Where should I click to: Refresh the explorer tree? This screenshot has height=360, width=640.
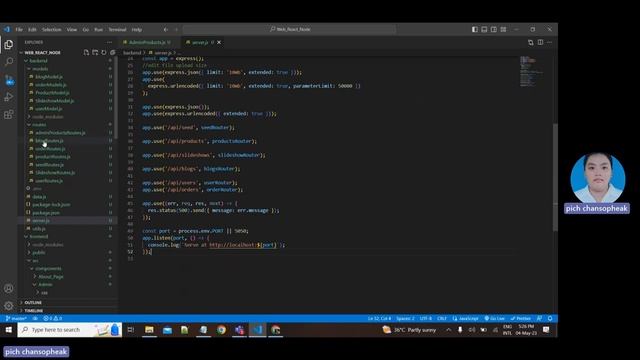[104, 53]
